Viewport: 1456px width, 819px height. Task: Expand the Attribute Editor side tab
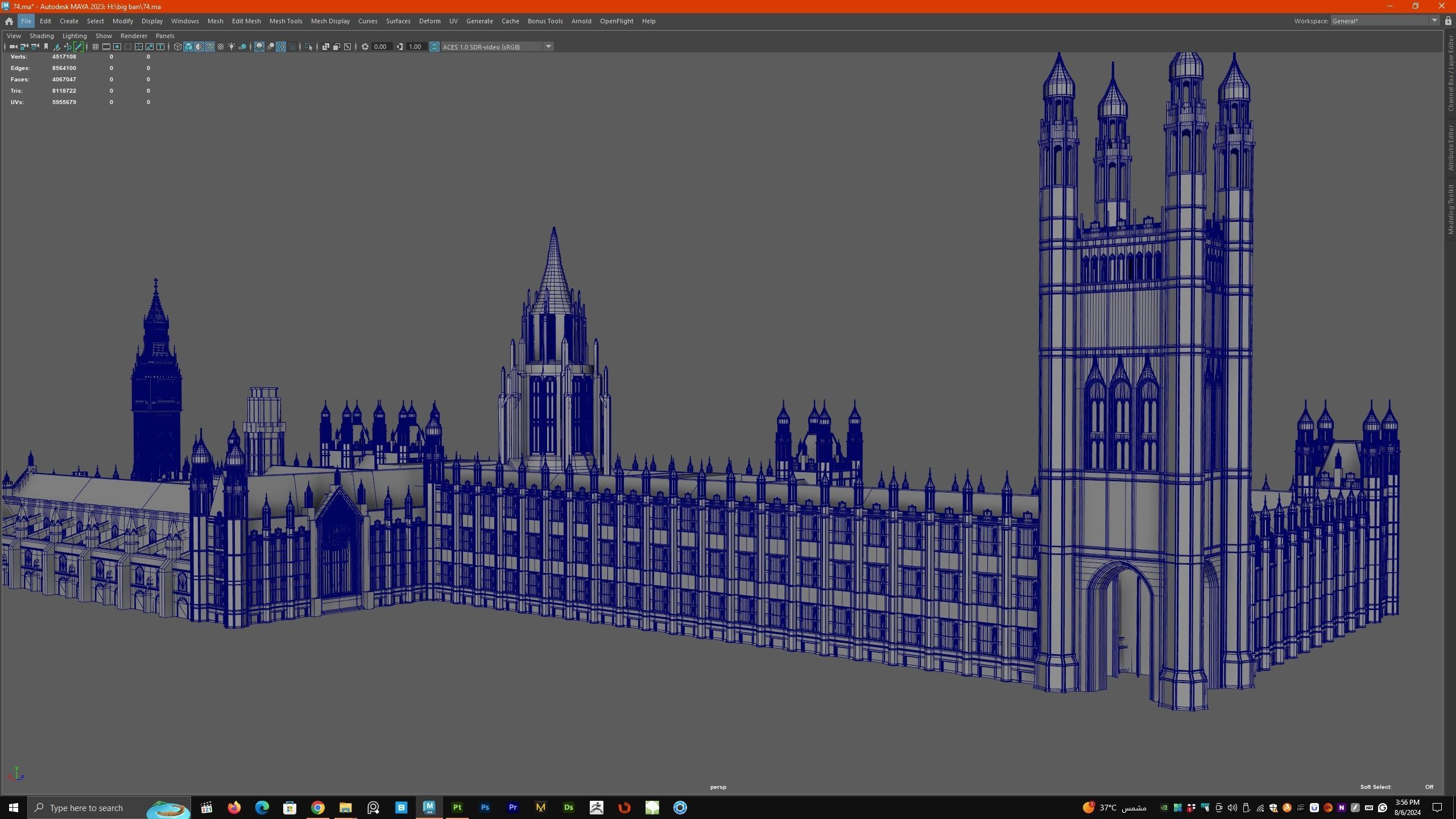point(1451,148)
